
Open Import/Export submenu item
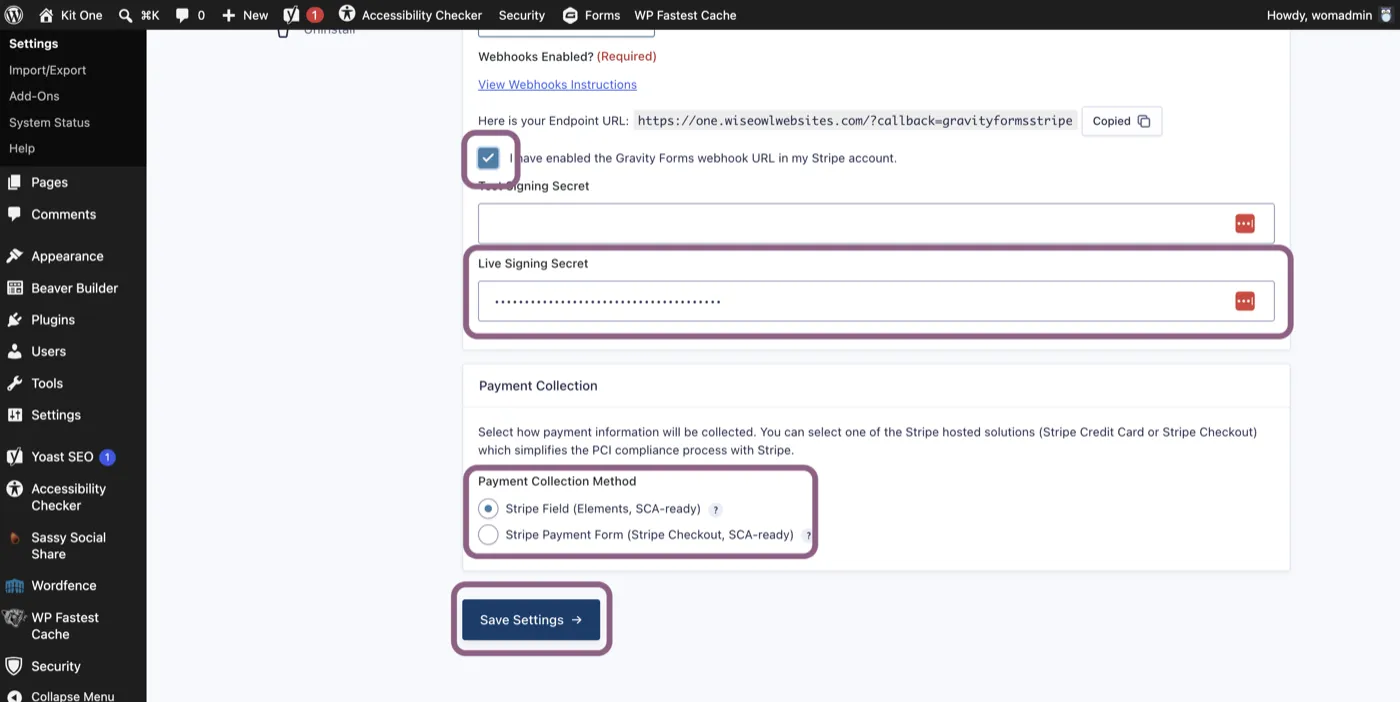tap(48, 70)
